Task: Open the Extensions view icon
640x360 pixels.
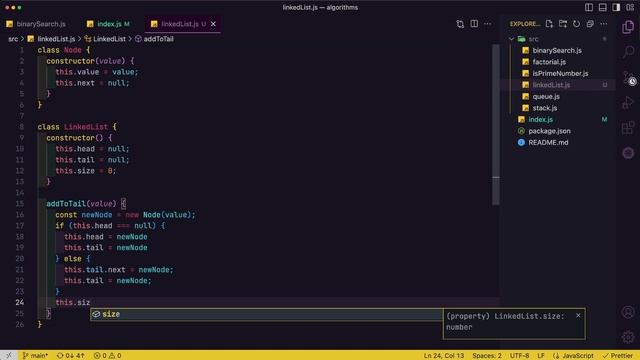Action: pyautogui.click(x=628, y=128)
